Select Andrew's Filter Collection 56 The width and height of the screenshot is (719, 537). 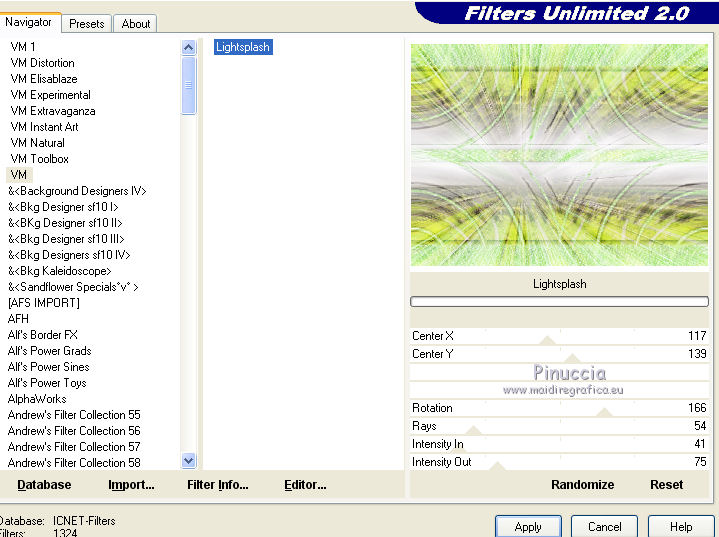coord(74,431)
